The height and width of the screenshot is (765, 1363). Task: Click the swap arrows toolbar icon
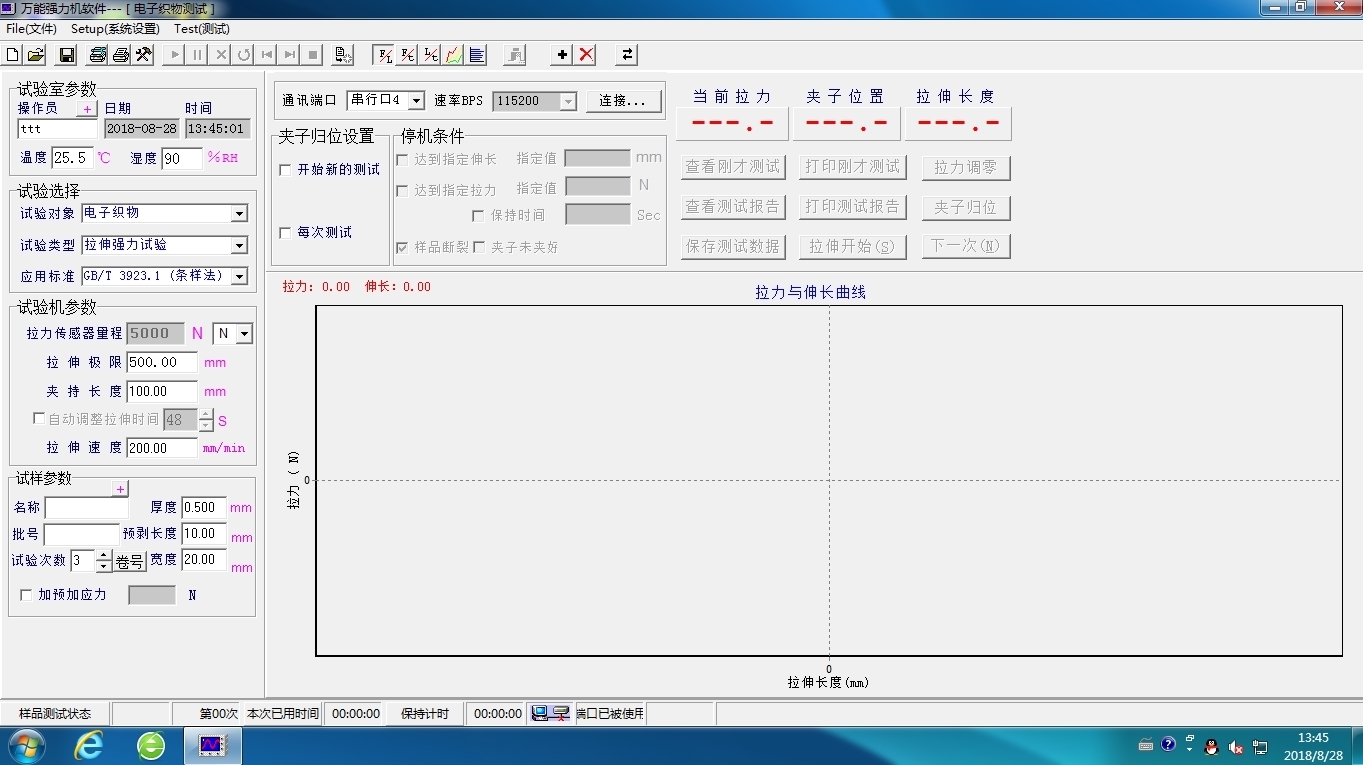tap(627, 55)
